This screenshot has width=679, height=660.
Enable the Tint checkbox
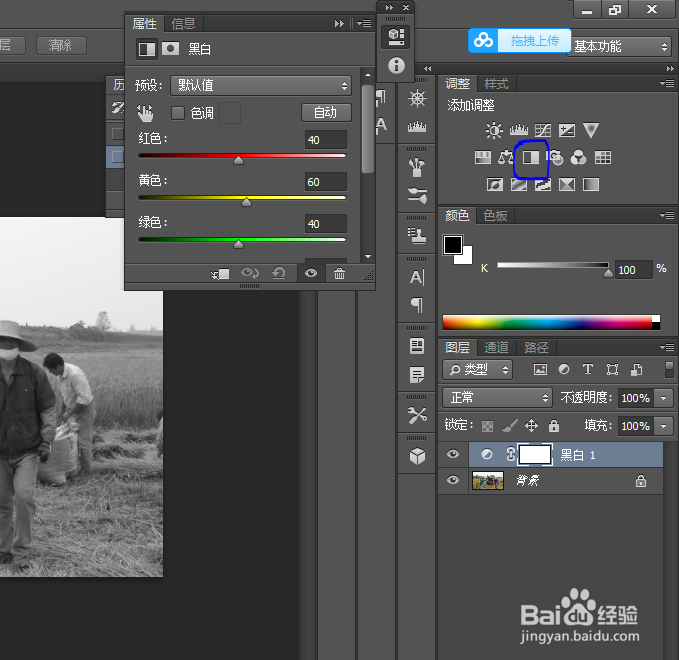pyautogui.click(x=178, y=113)
